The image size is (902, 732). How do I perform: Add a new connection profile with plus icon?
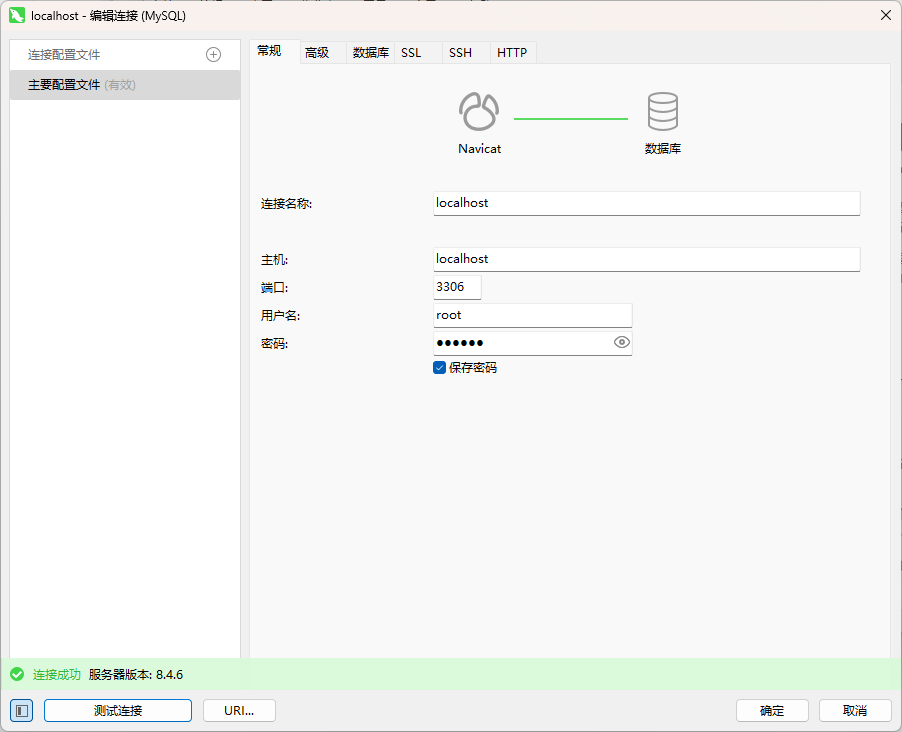pyautogui.click(x=213, y=55)
